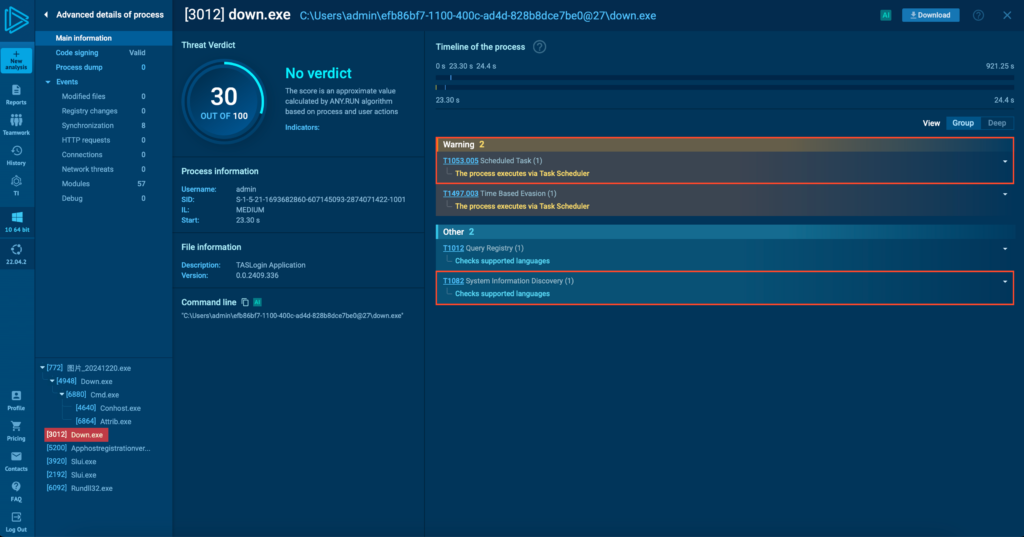Open the Profile icon in the sidebar
Viewport: 1024px width, 537px height.
tap(16, 400)
